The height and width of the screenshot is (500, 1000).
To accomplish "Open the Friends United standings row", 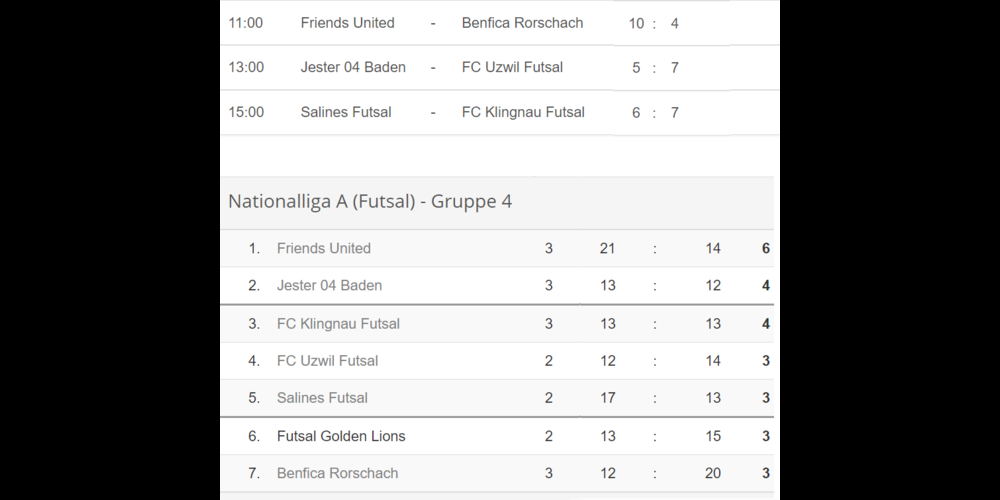I will [324, 248].
